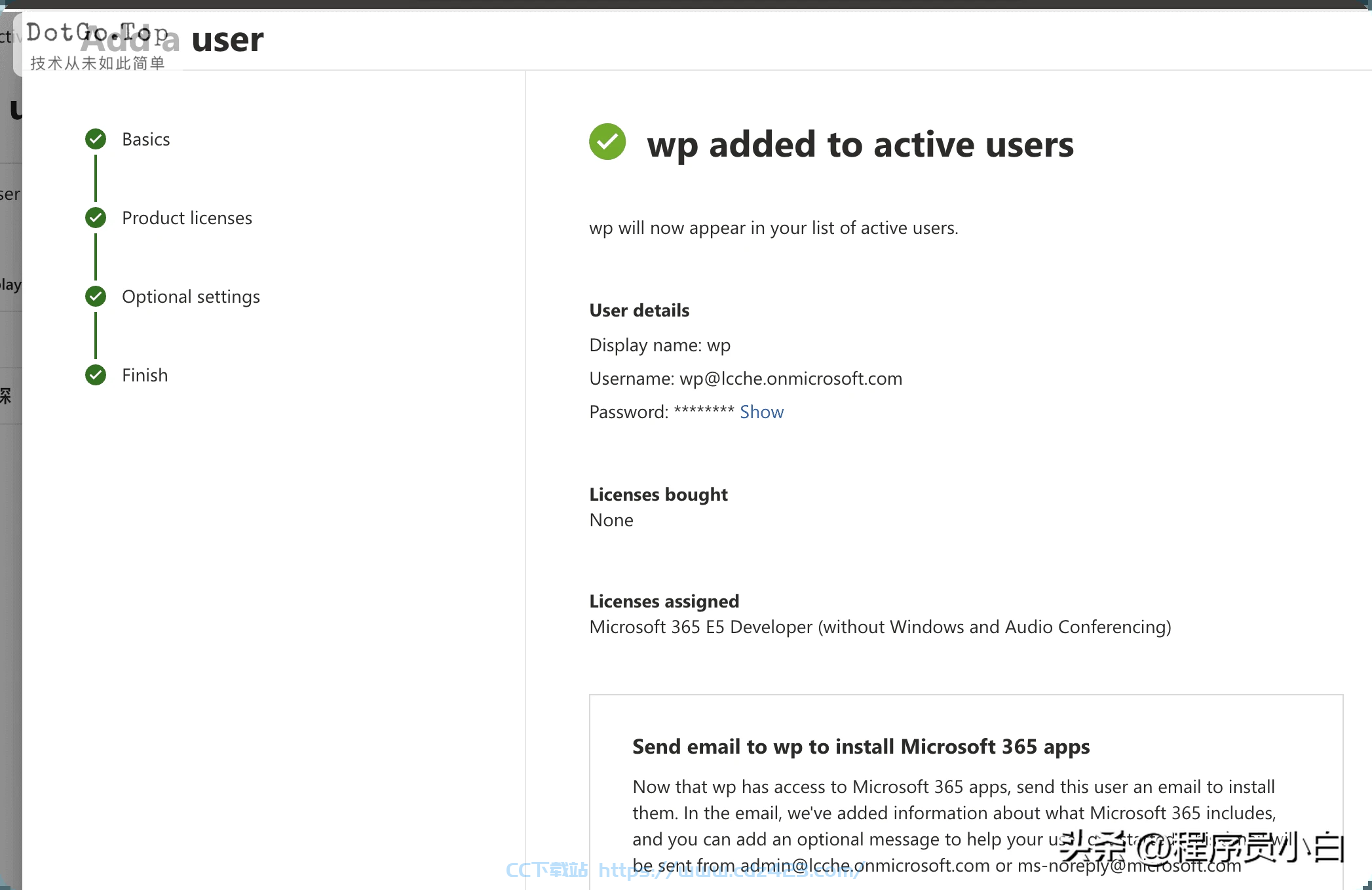Click 'wp will now appear' message text
The width and height of the screenshot is (1372, 890).
(774, 228)
